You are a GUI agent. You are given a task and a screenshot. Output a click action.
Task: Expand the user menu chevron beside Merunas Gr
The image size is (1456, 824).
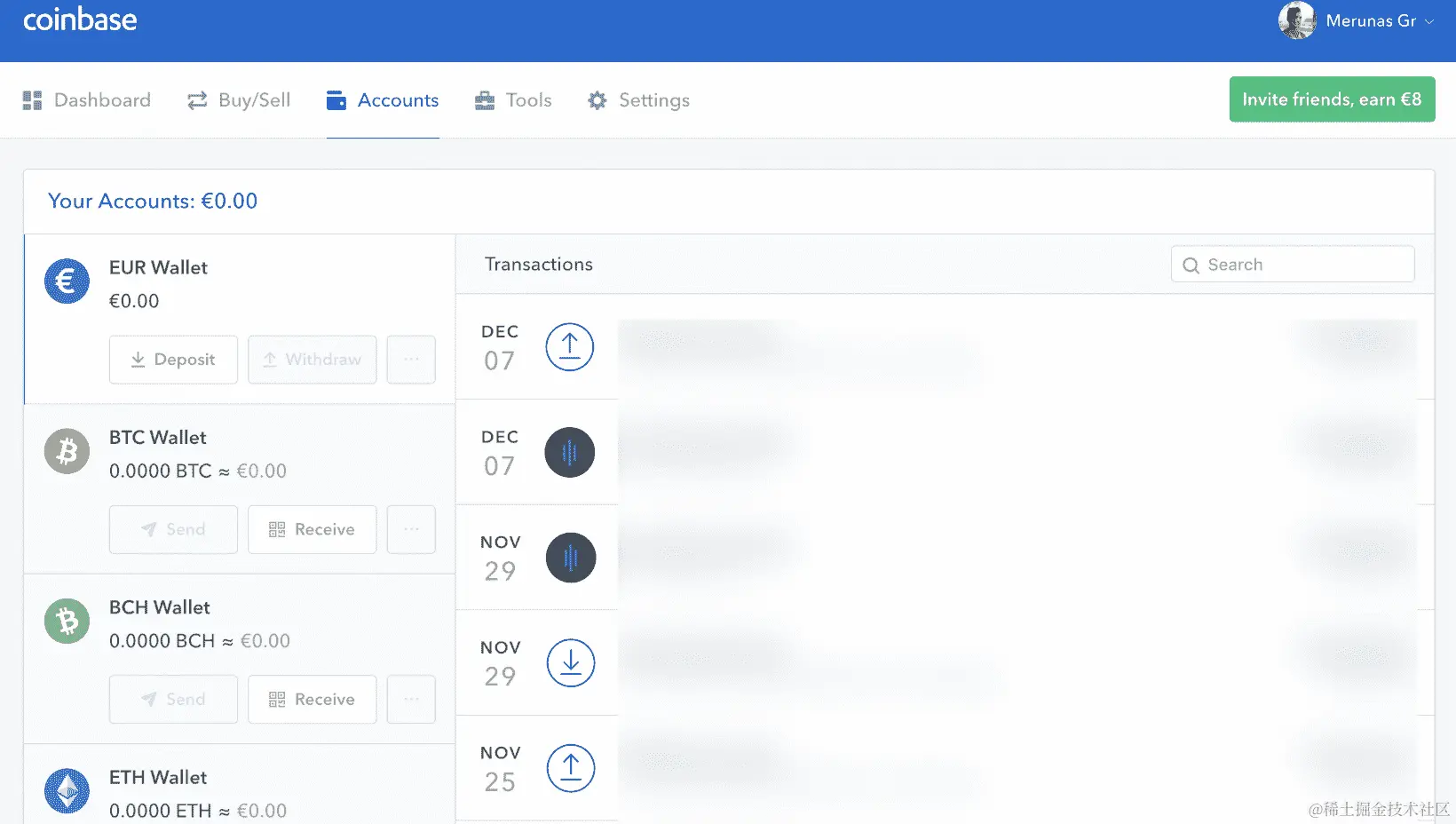(1429, 21)
